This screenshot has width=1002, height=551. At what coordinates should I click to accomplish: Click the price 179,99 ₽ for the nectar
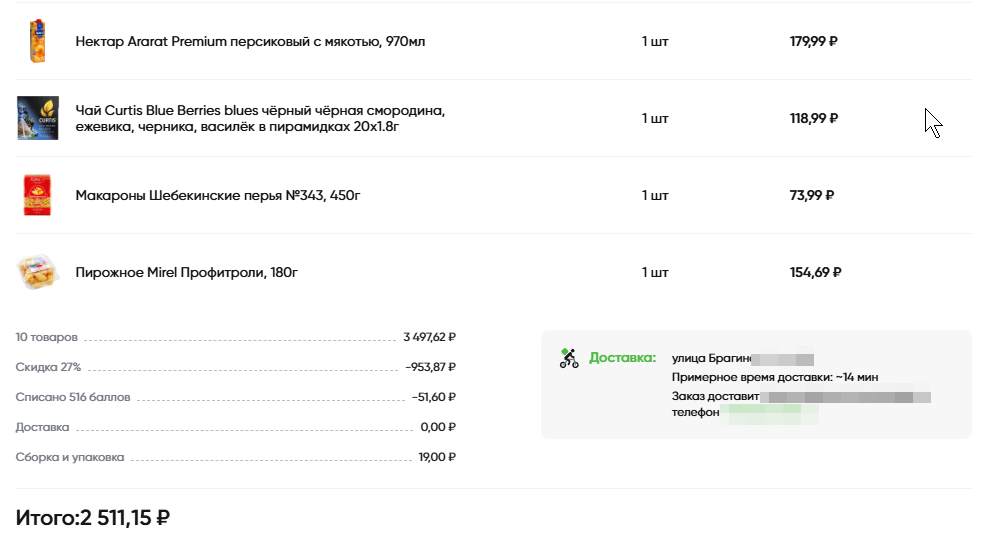813,42
